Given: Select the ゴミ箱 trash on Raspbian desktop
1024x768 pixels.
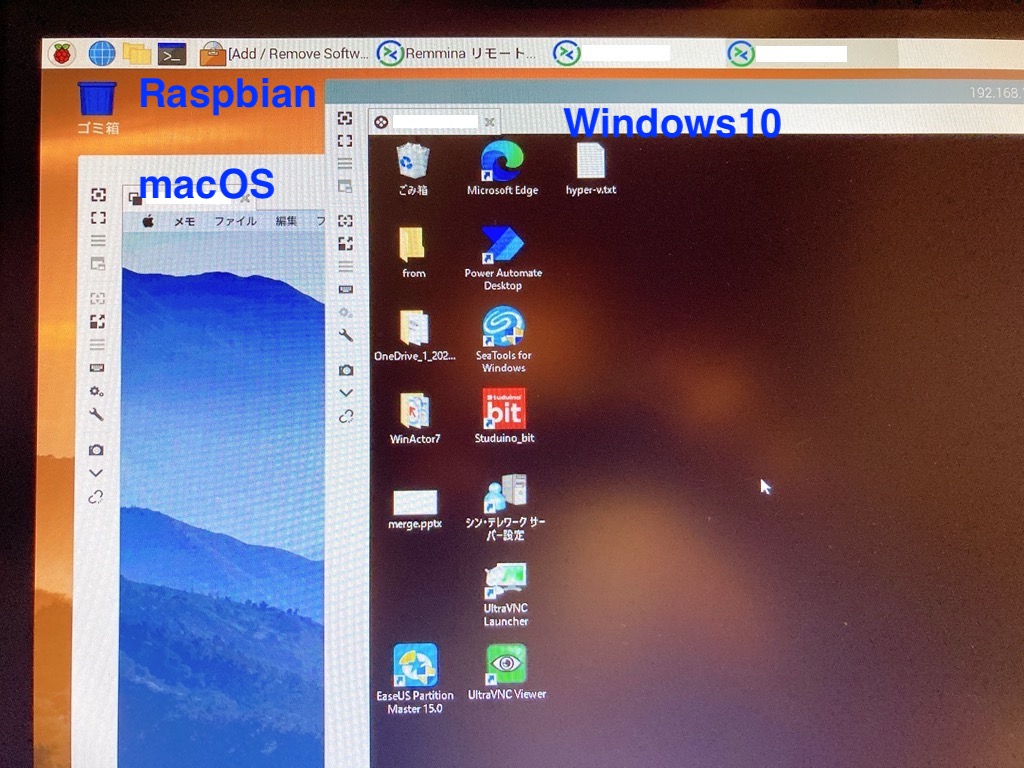Looking at the screenshot, I should coord(97,107).
